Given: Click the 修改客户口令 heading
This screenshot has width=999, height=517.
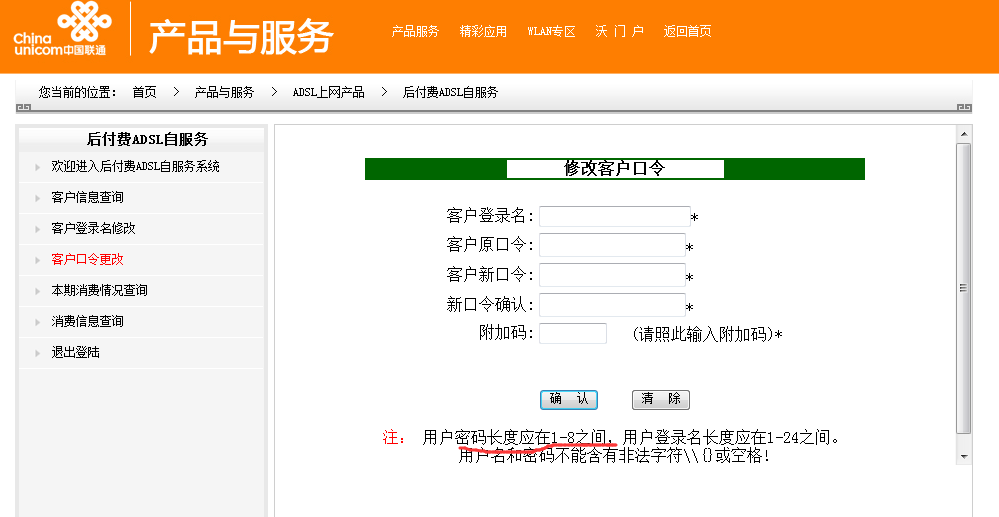Looking at the screenshot, I should click(615, 169).
